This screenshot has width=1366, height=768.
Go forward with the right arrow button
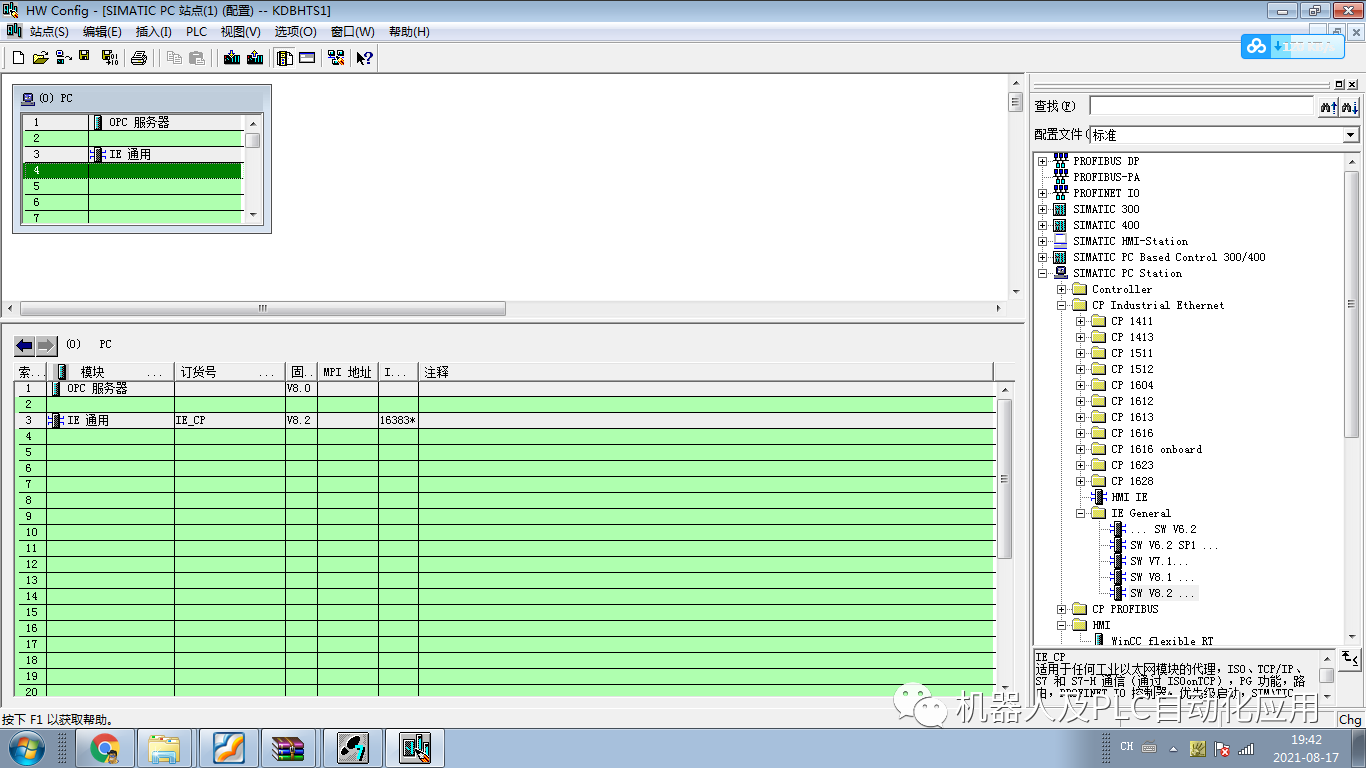pyautogui.click(x=47, y=345)
